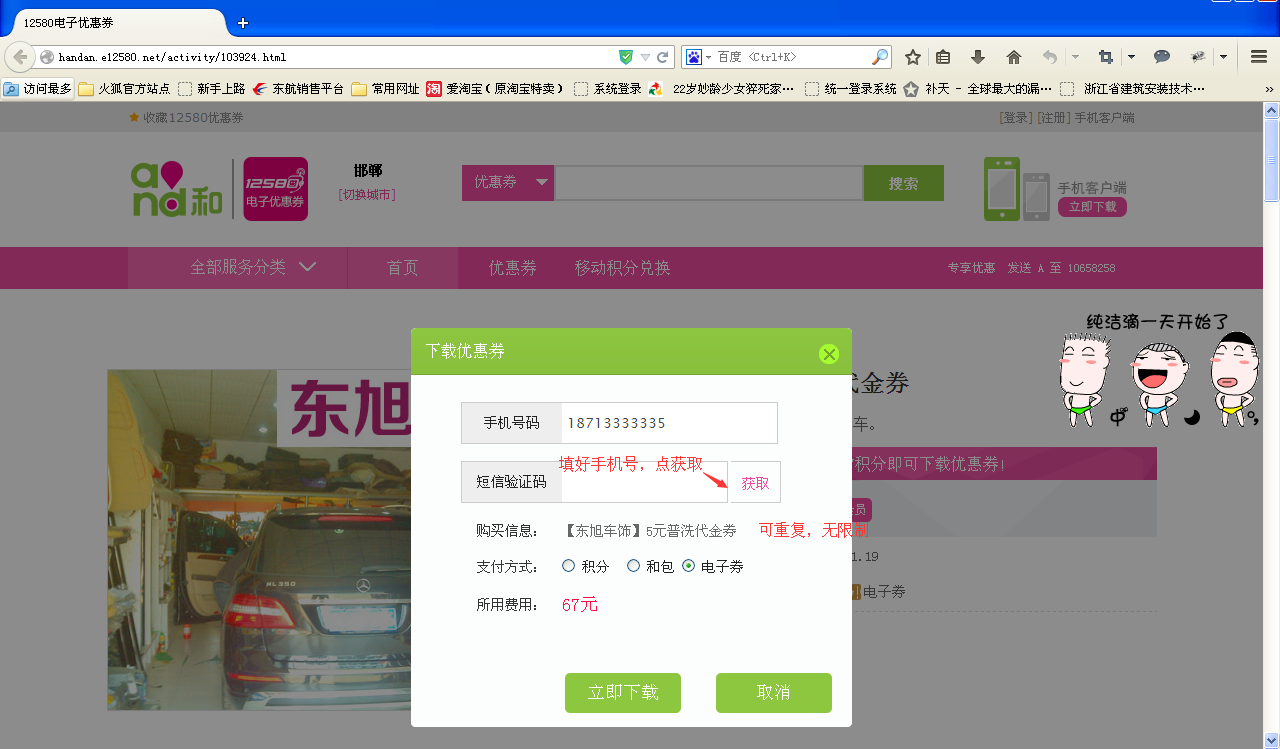1280x749 pixels.
Task: Close the 下载优惠券 dialog with the X
Action: (828, 353)
